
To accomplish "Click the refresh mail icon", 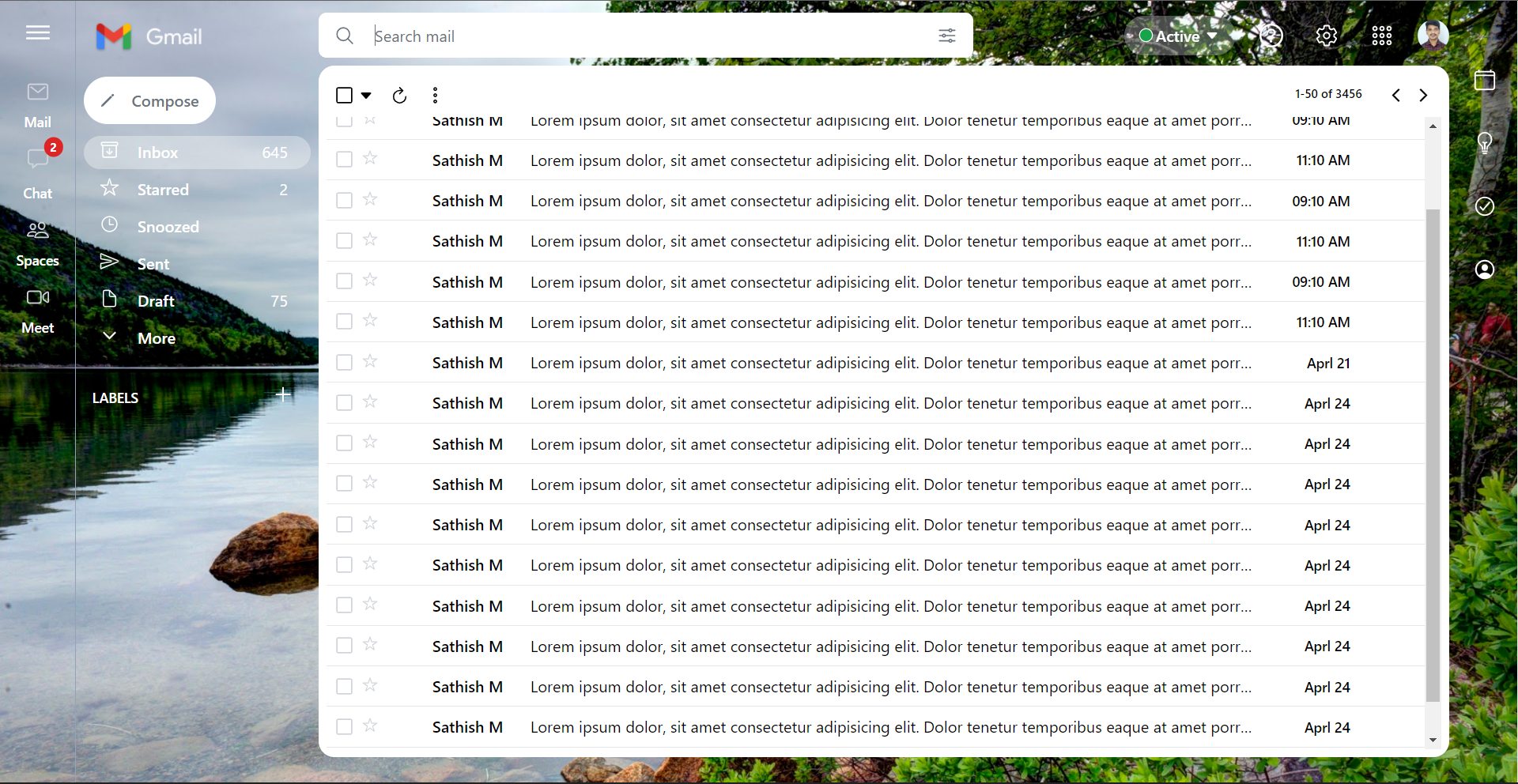I will pos(399,96).
